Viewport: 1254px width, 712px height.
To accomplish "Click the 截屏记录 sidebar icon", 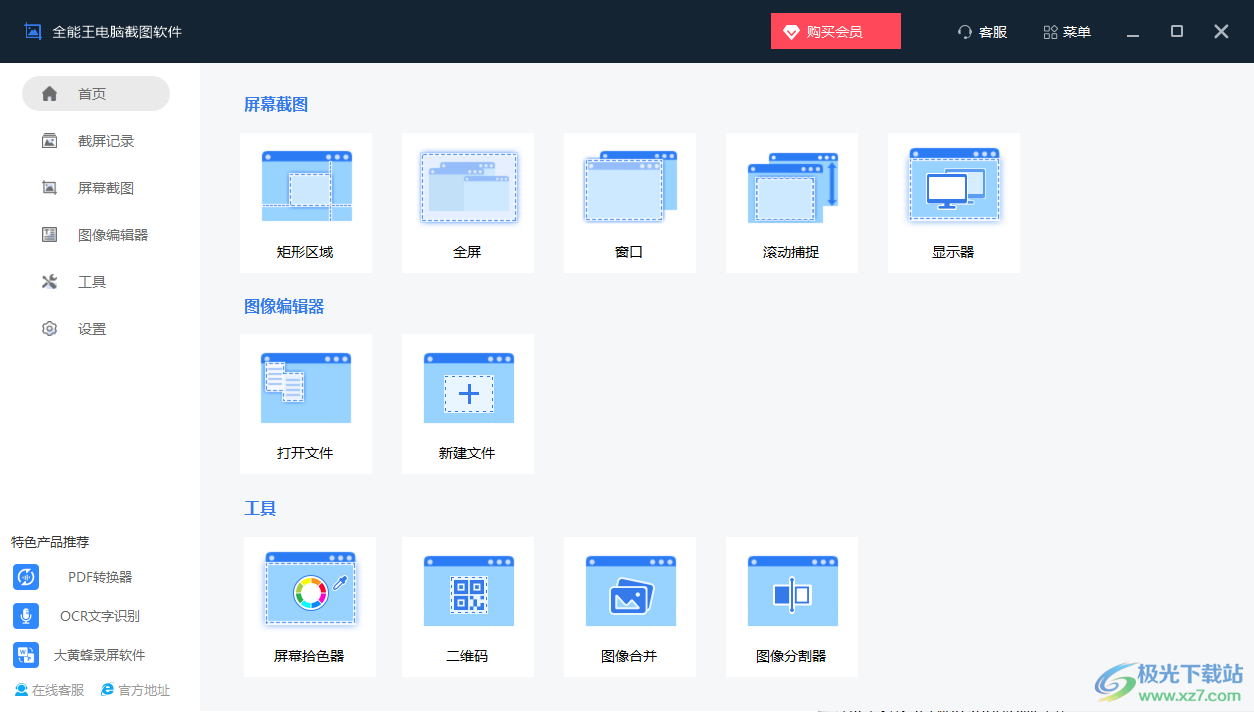I will tap(49, 141).
